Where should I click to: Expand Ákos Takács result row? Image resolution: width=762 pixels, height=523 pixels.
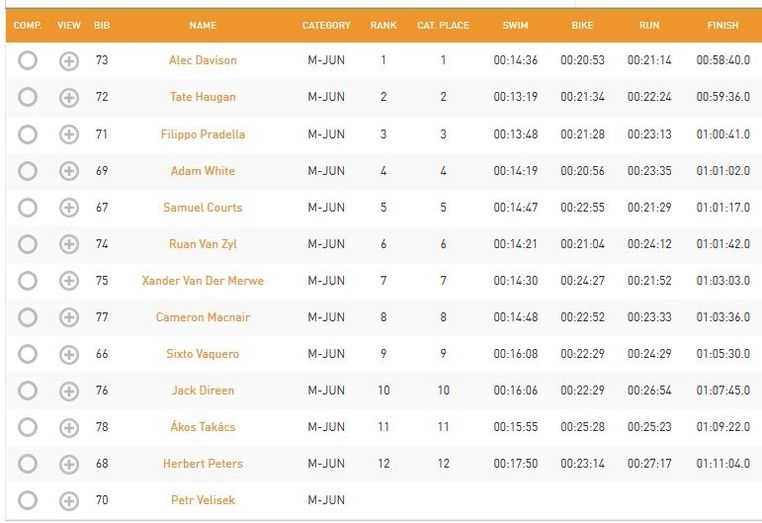tap(69, 428)
